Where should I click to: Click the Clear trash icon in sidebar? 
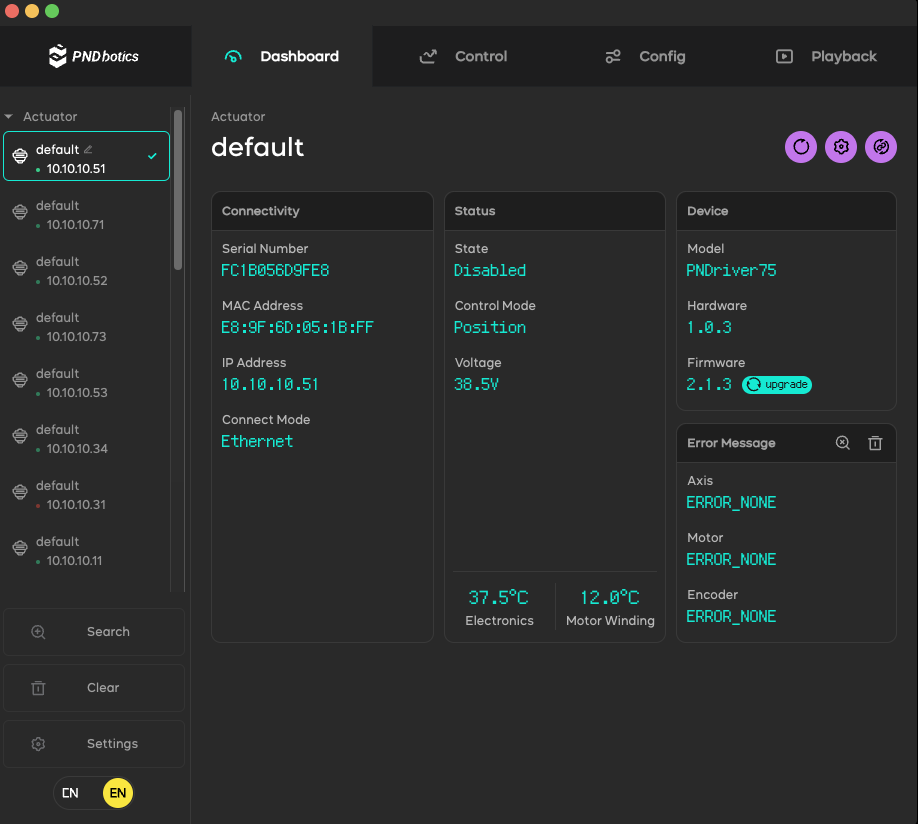point(38,688)
